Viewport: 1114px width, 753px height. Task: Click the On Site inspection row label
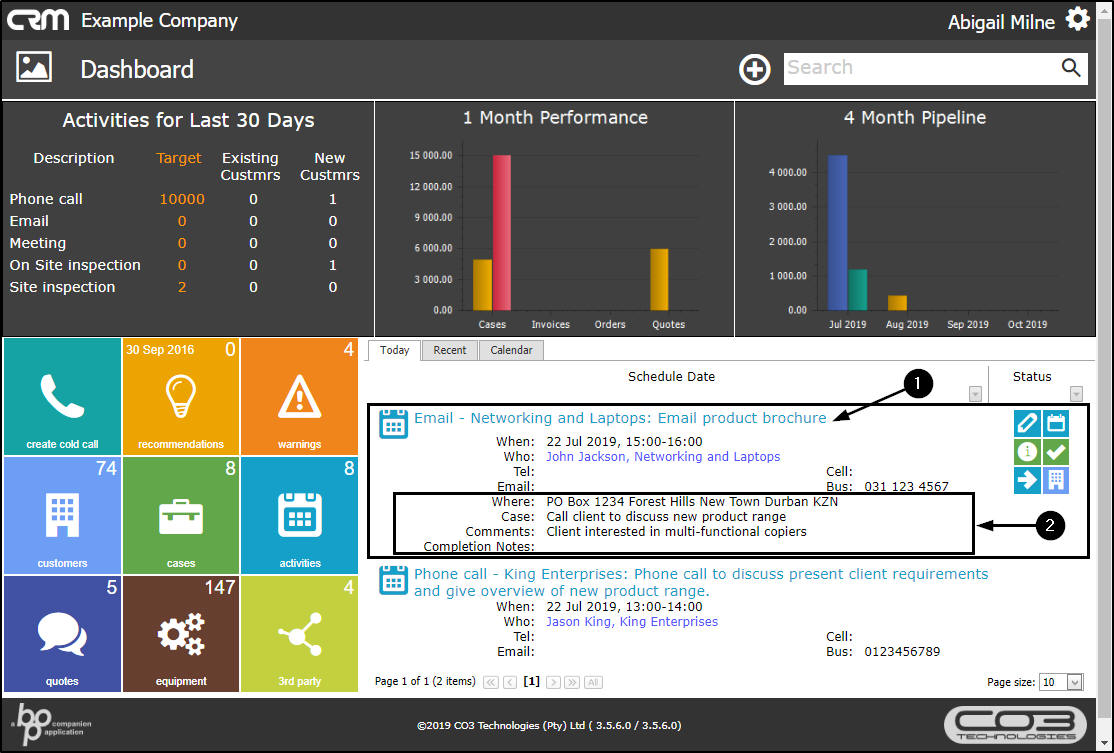75,265
